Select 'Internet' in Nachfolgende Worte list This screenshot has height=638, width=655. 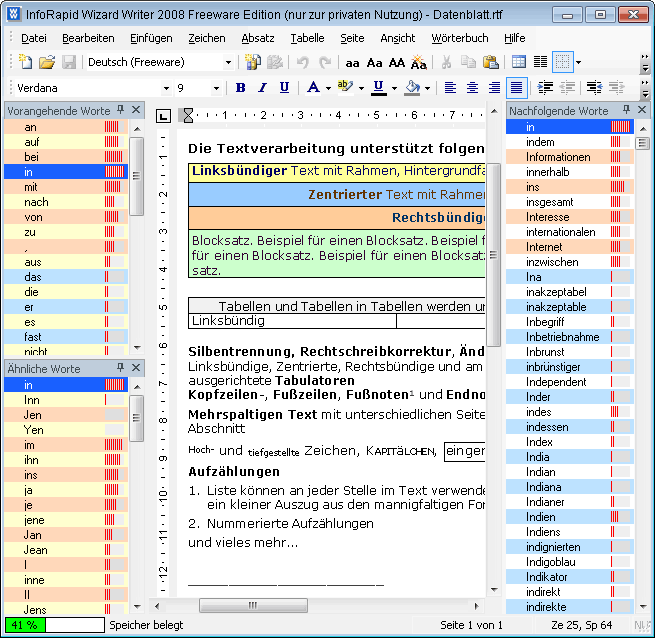click(570, 247)
